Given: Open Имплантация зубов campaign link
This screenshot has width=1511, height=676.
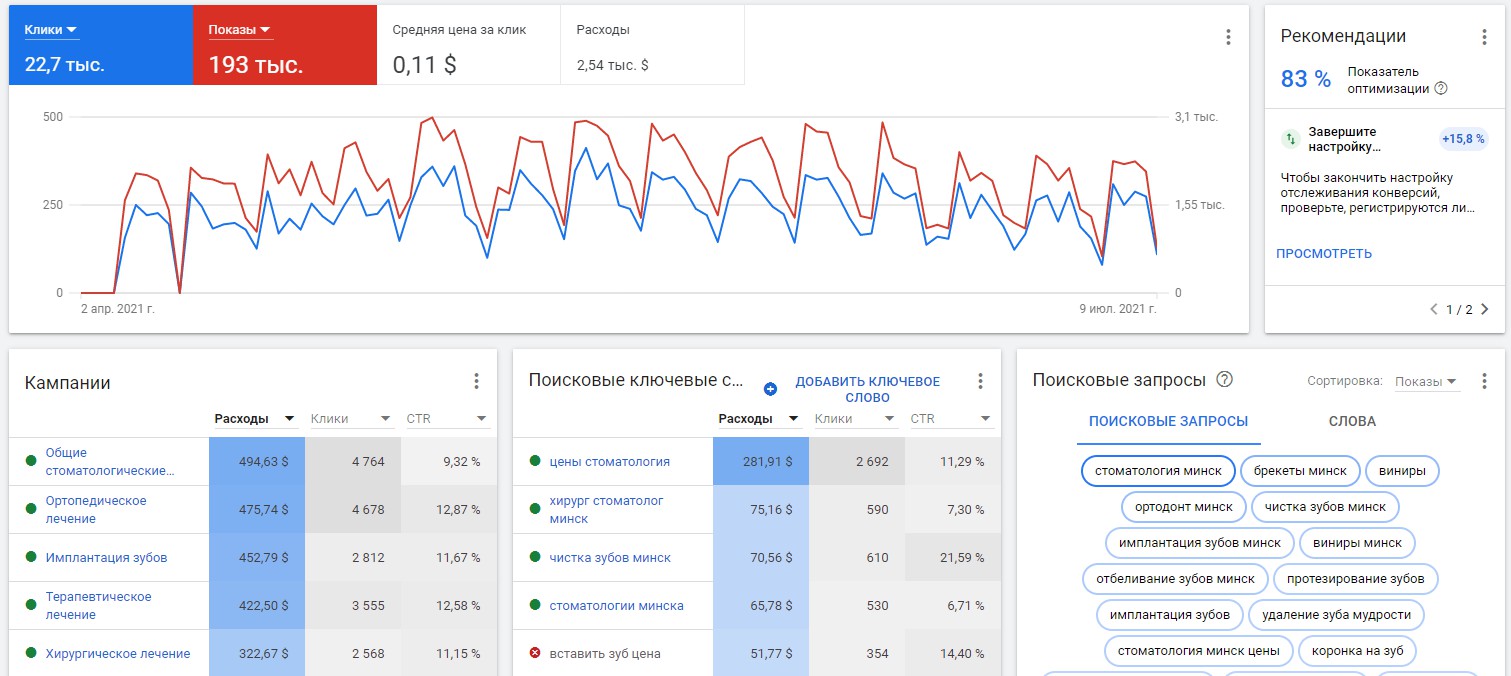Looking at the screenshot, I should [x=106, y=557].
